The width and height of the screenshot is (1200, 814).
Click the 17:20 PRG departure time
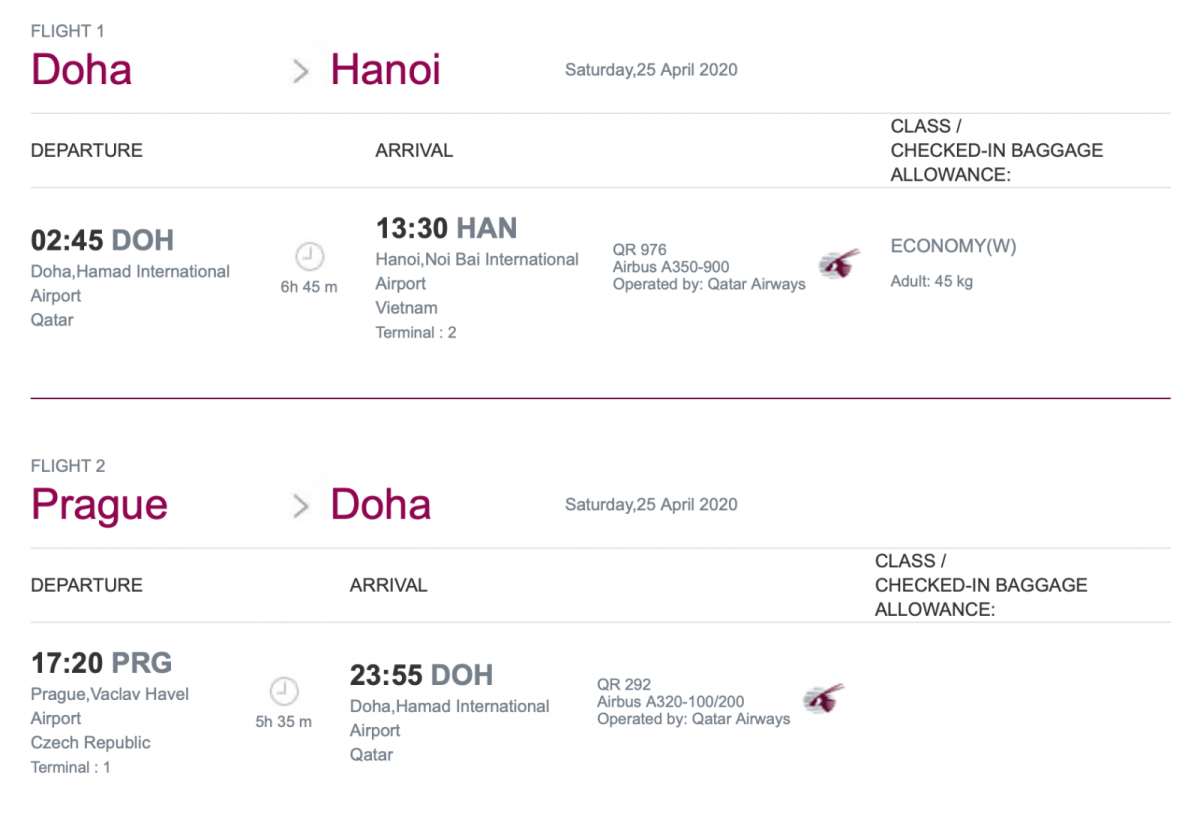coord(101,663)
